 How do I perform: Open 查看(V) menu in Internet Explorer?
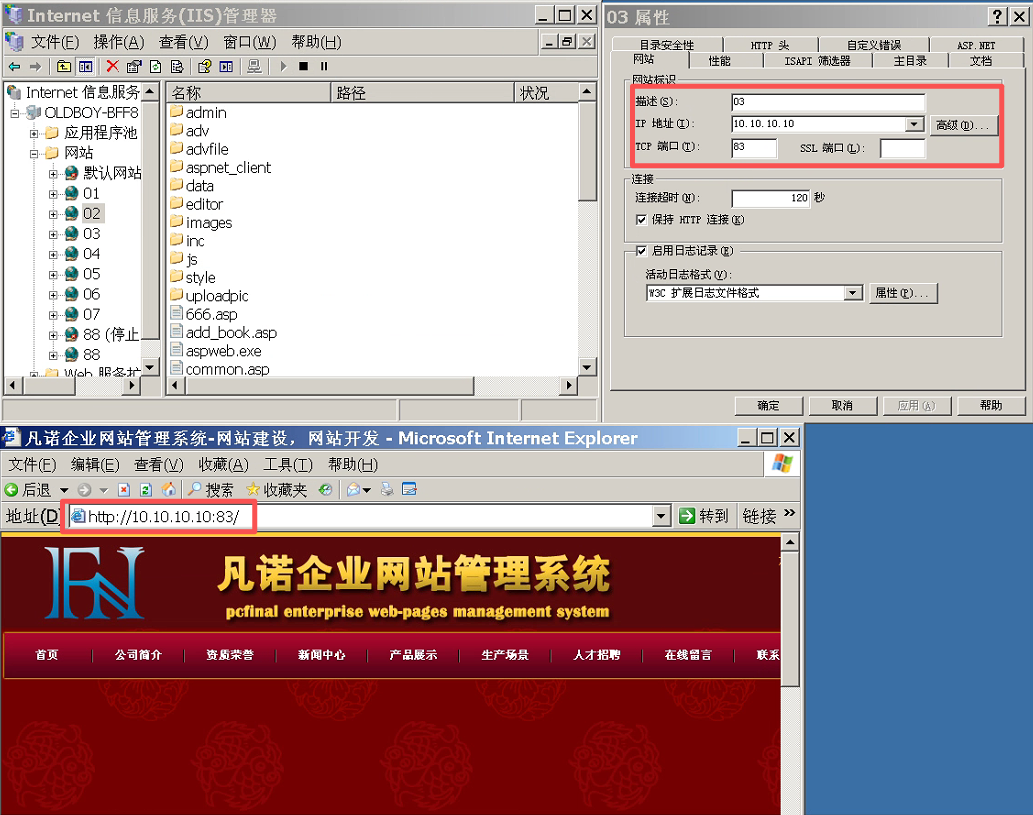159,464
